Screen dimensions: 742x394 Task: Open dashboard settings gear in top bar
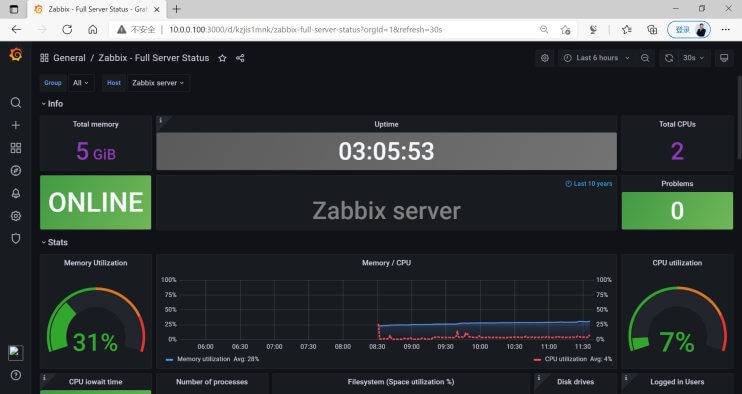pyautogui.click(x=545, y=58)
